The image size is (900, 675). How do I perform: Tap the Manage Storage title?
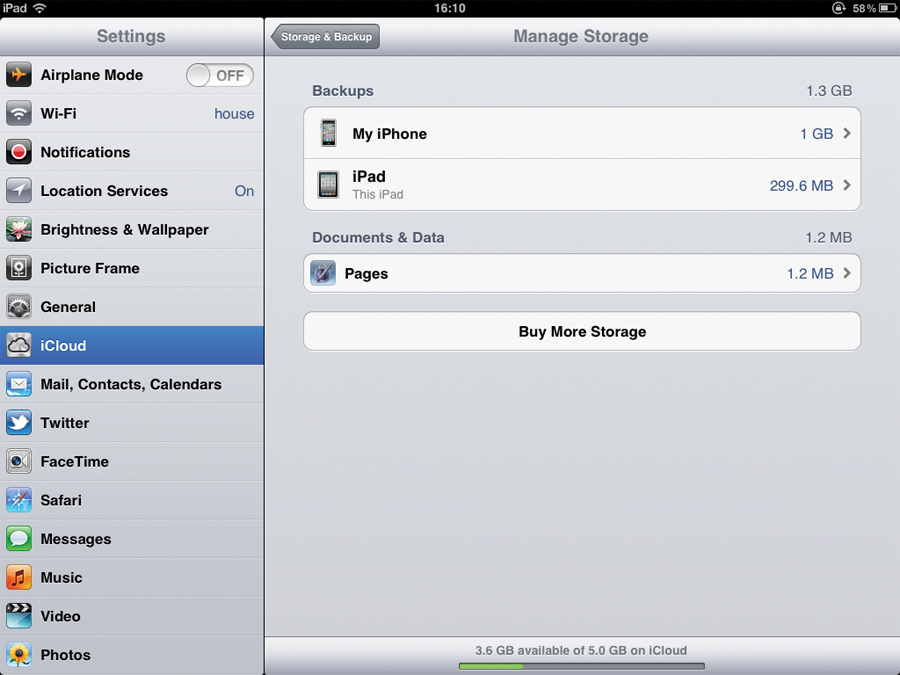coord(581,36)
